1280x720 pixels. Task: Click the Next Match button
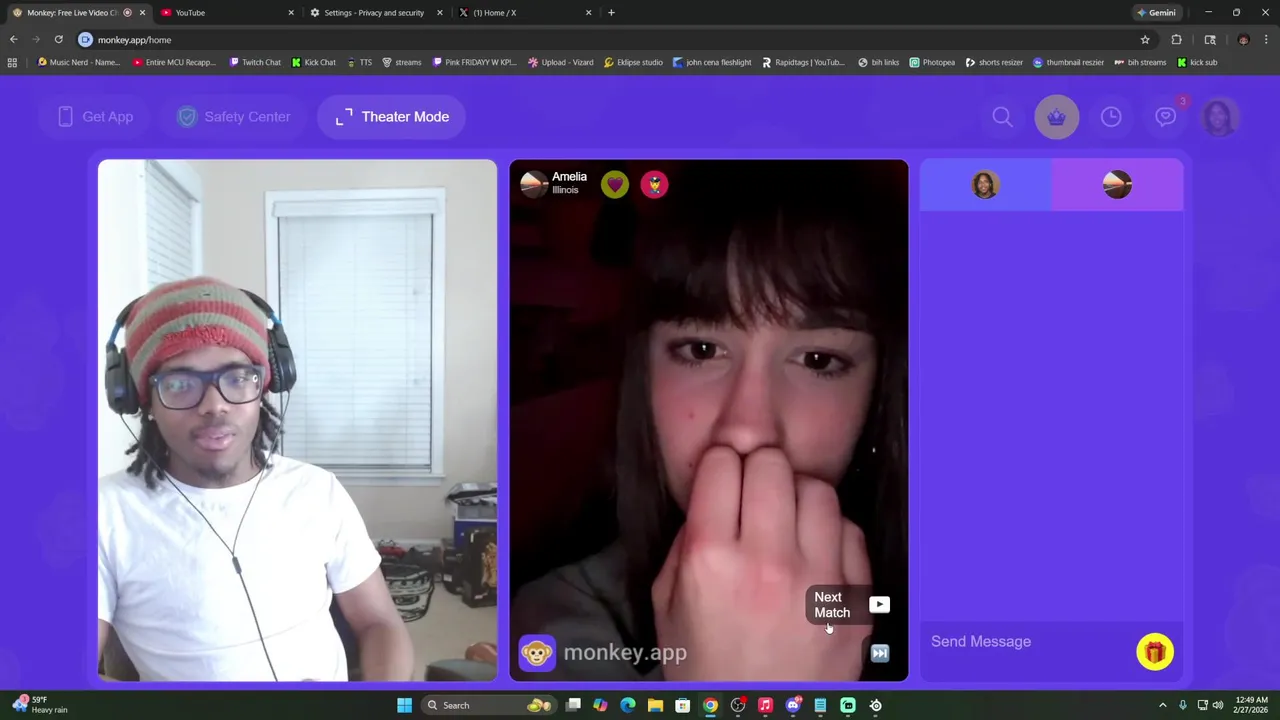(x=851, y=605)
